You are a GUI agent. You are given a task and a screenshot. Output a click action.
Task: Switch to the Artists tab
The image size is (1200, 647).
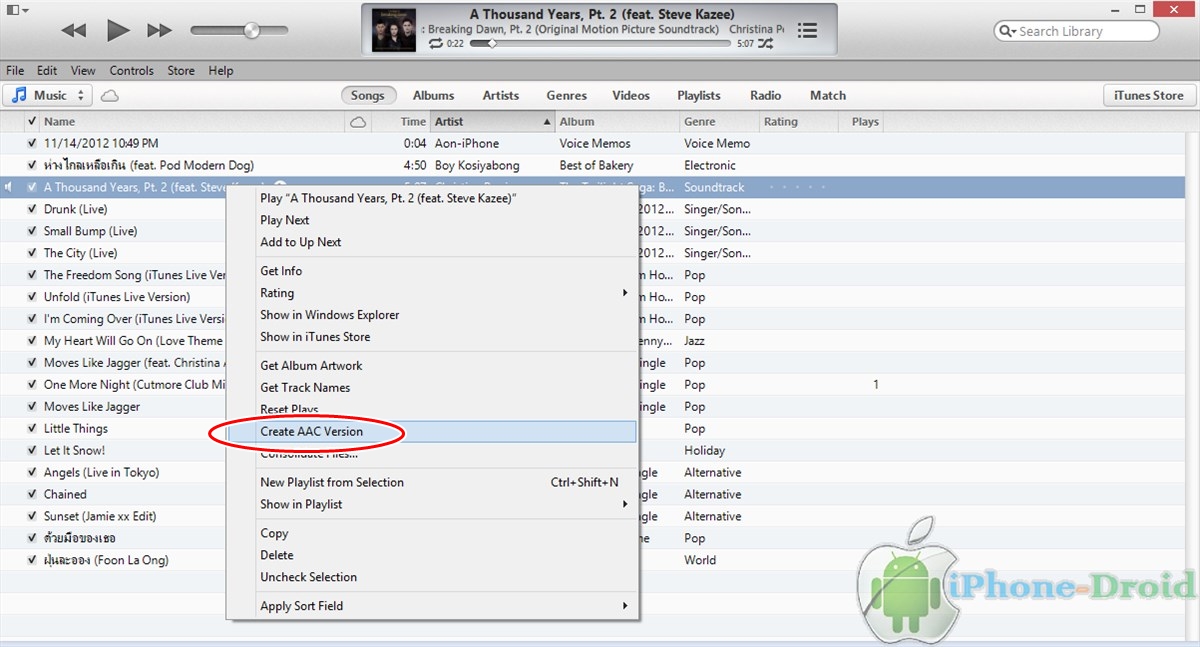coord(501,96)
